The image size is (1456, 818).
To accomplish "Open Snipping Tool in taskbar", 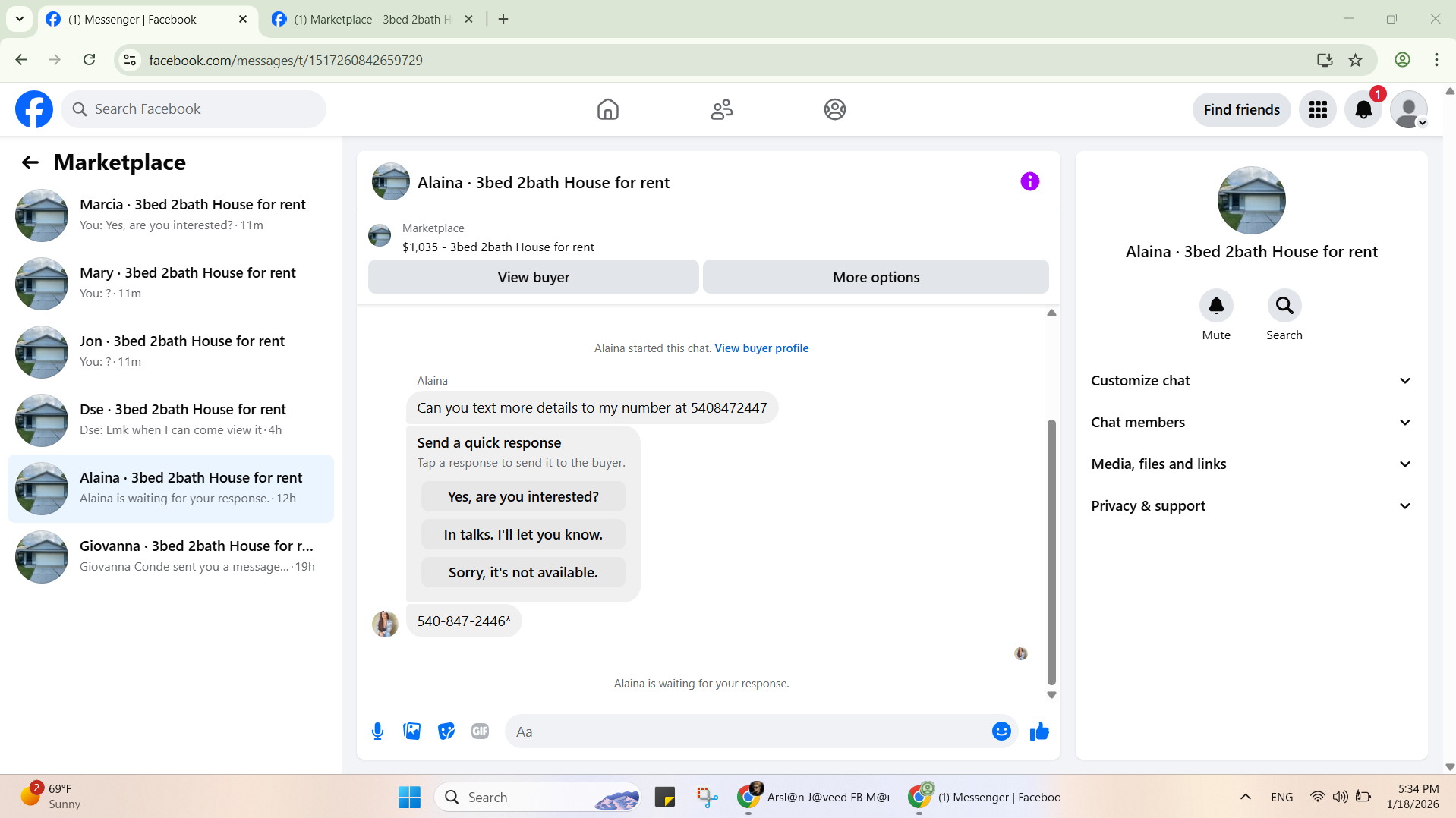I will (x=707, y=797).
